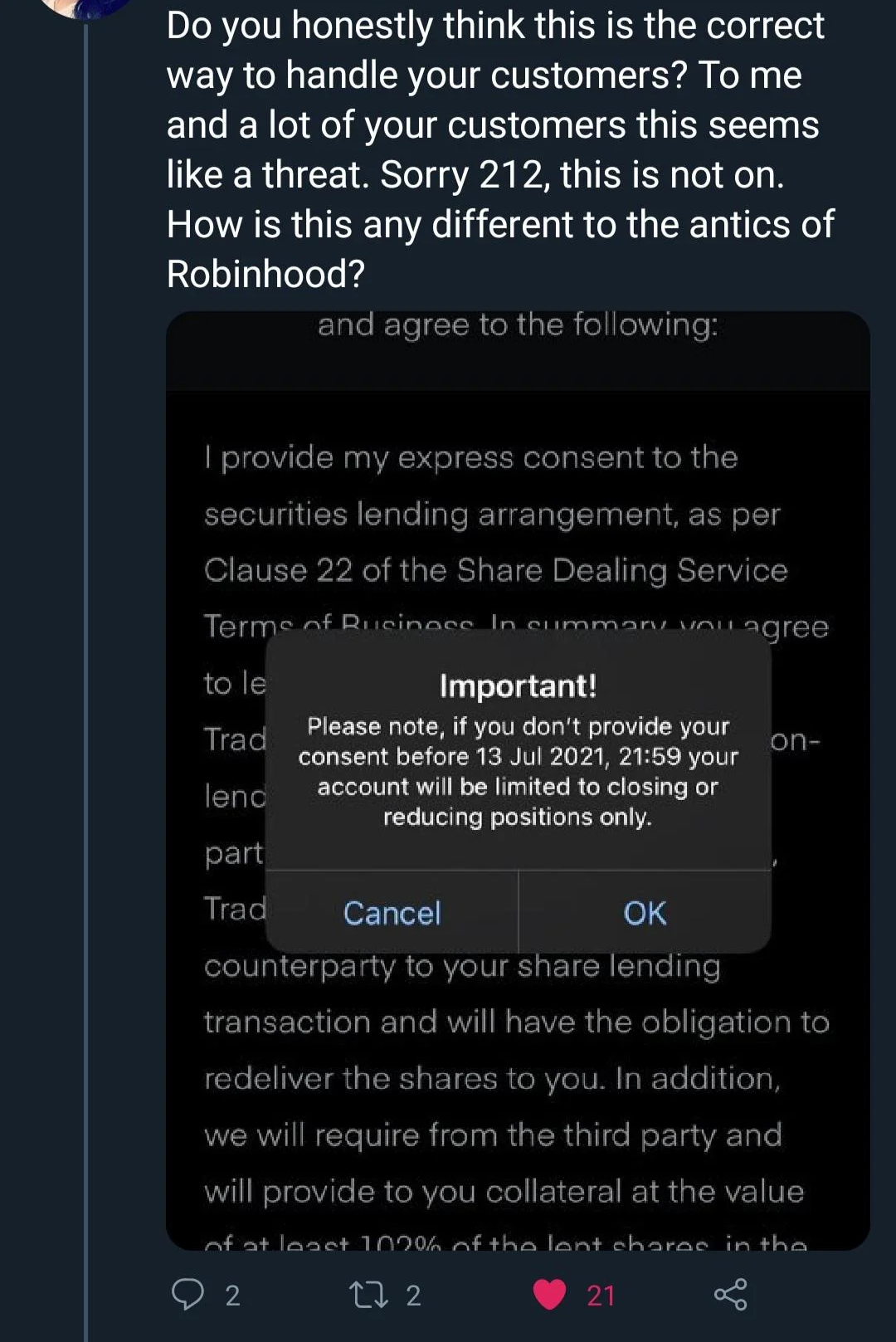Tap the 'will provide to you collateral' line

[504, 1192]
